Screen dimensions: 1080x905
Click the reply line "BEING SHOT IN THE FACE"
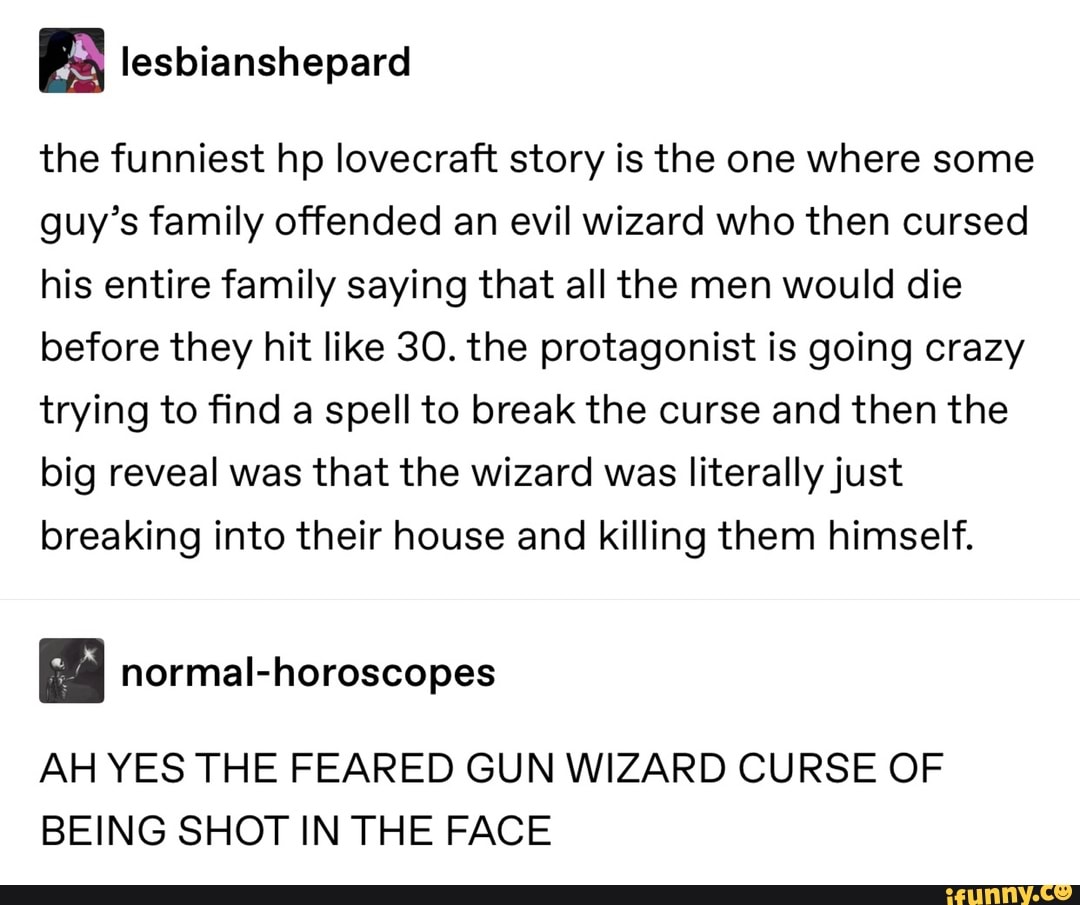(x=296, y=831)
